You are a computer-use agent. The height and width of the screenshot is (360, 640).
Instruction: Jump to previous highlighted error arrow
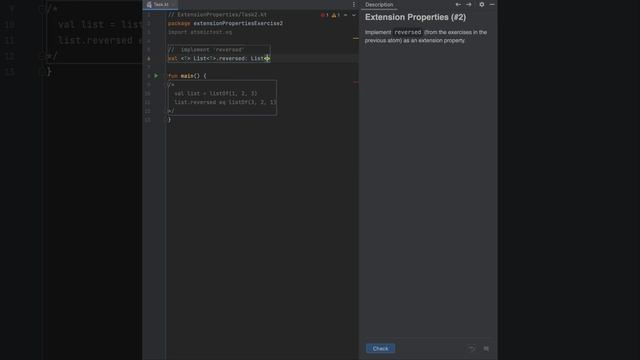(346, 15)
